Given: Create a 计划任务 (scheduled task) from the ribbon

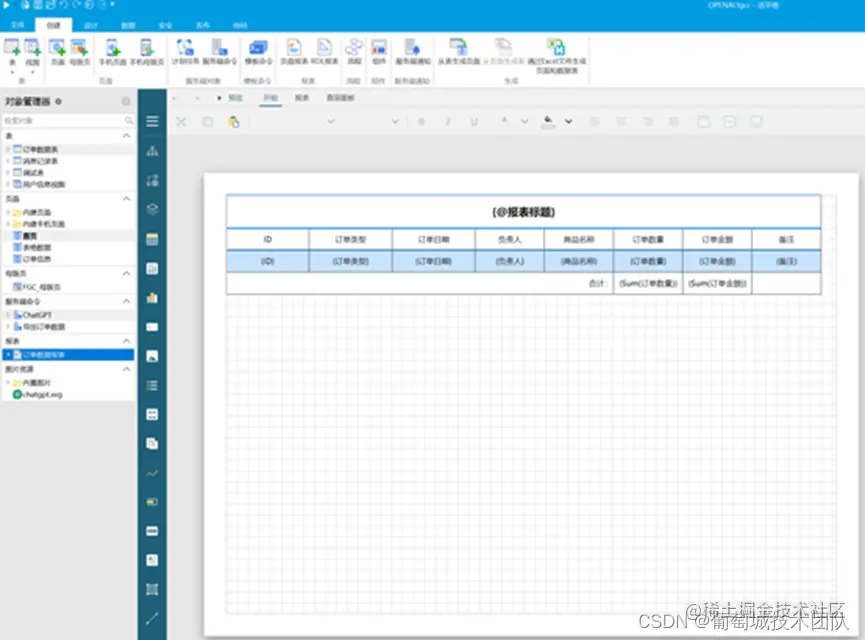Looking at the screenshot, I should 185,52.
